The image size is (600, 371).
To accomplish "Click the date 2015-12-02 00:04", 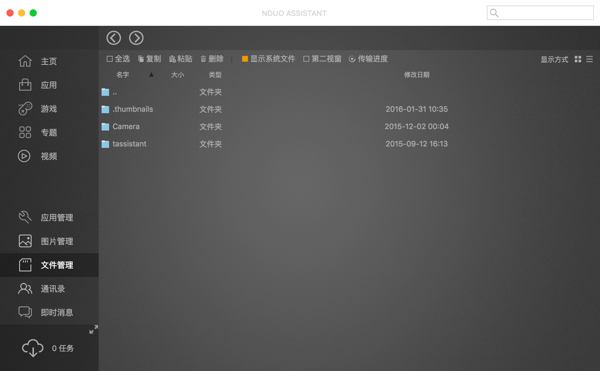I will pos(417,127).
